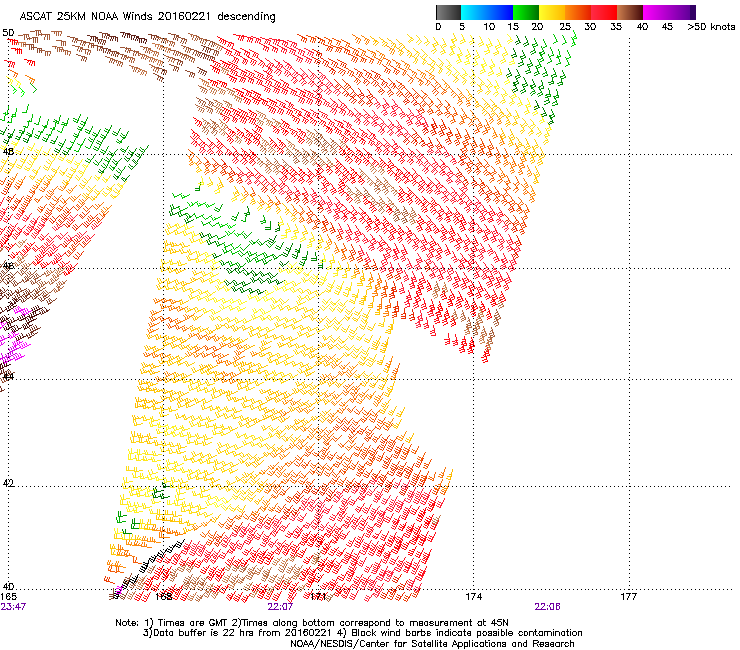
Task: Click the '35' legend scale label
Action: coord(616,27)
